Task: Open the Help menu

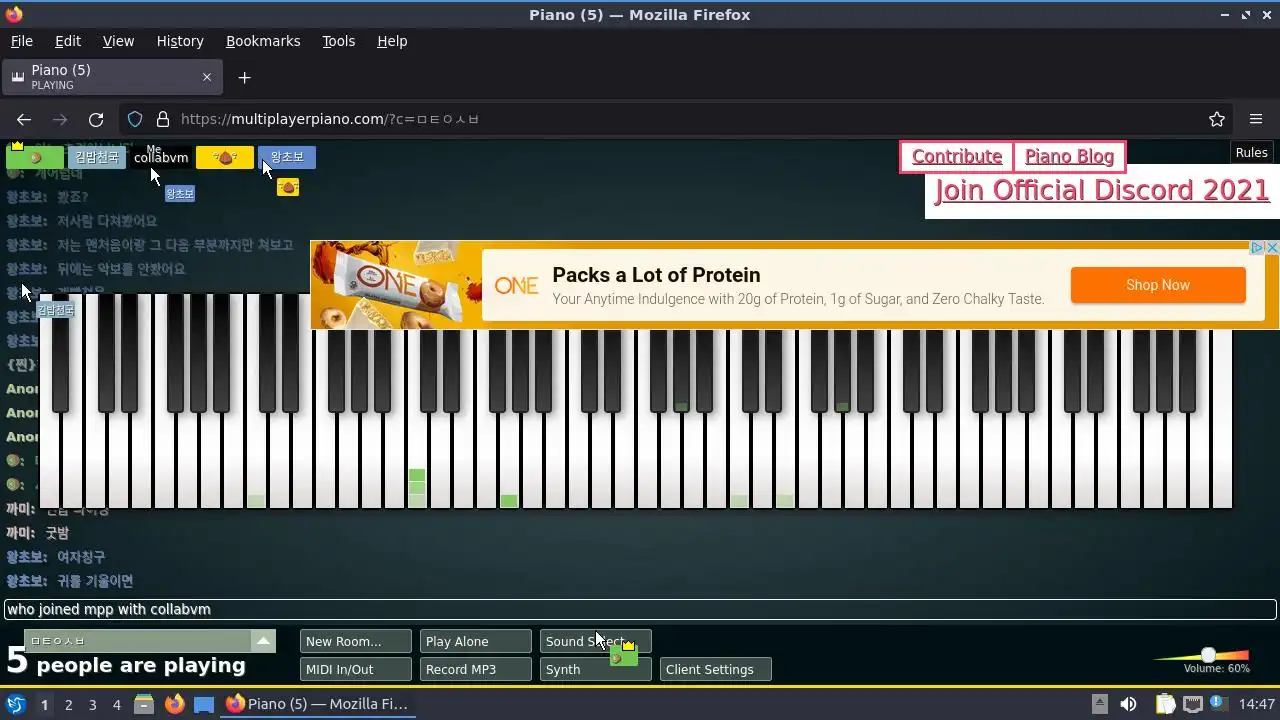Action: tap(392, 41)
